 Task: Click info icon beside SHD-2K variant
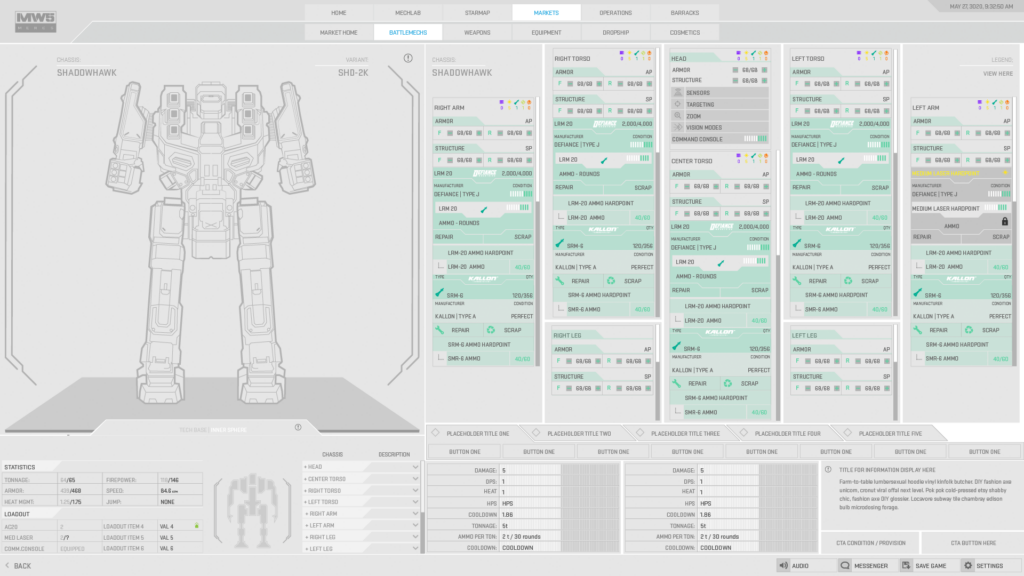(408, 59)
